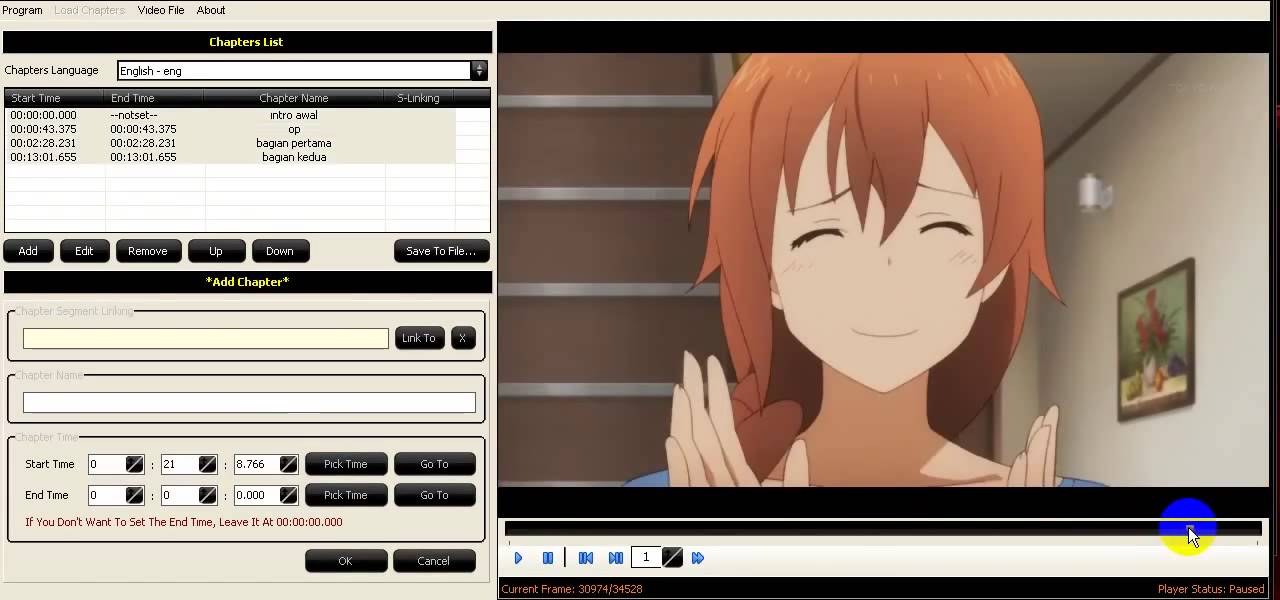This screenshot has width=1280, height=600.
Task: Select the 'bagian kedua' chapter row
Action: tap(230, 157)
